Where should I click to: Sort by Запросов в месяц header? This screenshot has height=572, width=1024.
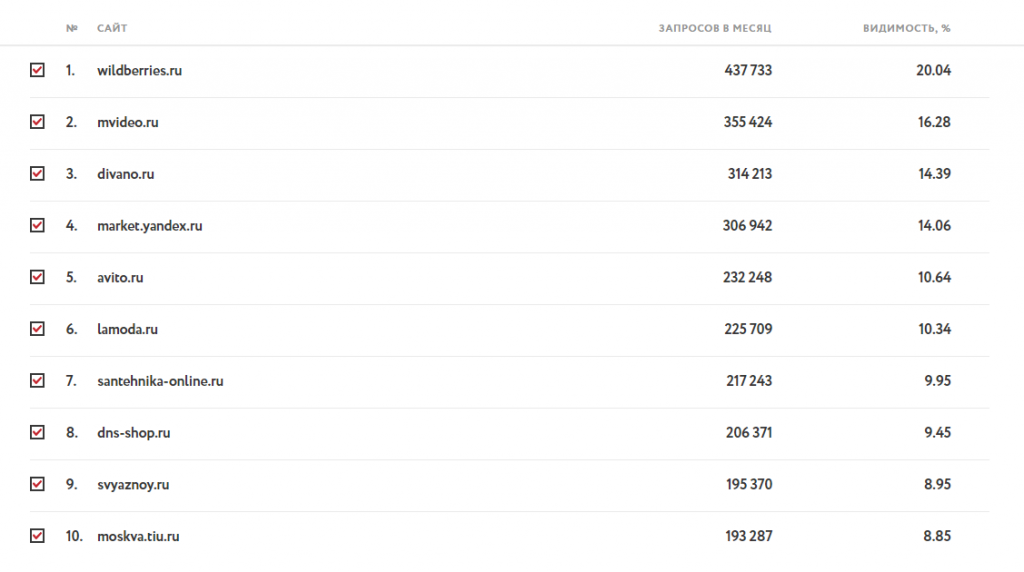pos(715,28)
